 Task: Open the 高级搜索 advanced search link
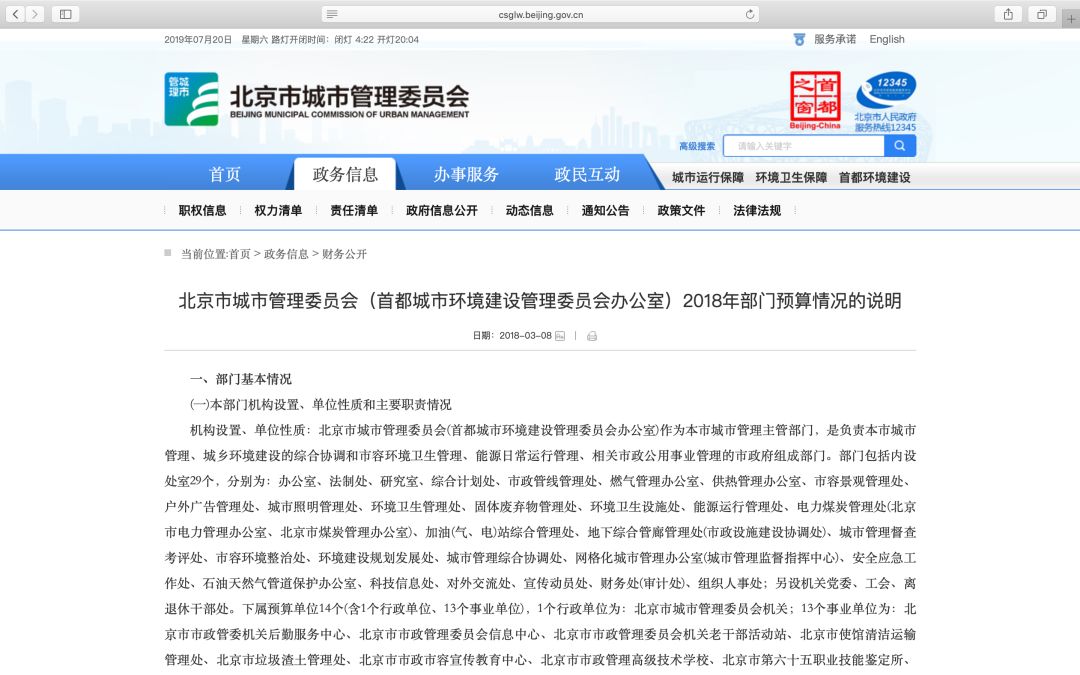(697, 146)
